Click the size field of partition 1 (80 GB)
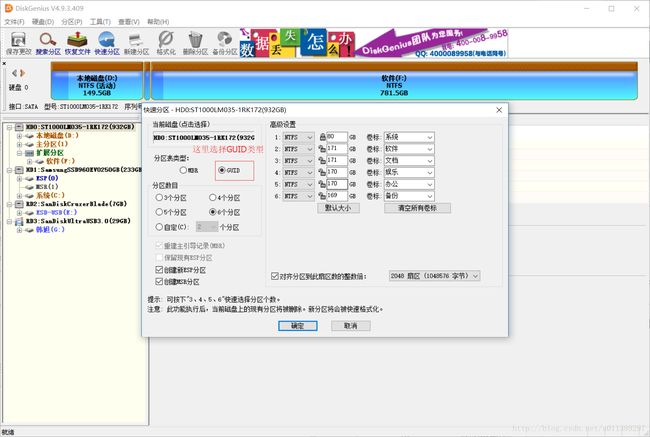The height and width of the screenshot is (437, 650). pos(336,137)
